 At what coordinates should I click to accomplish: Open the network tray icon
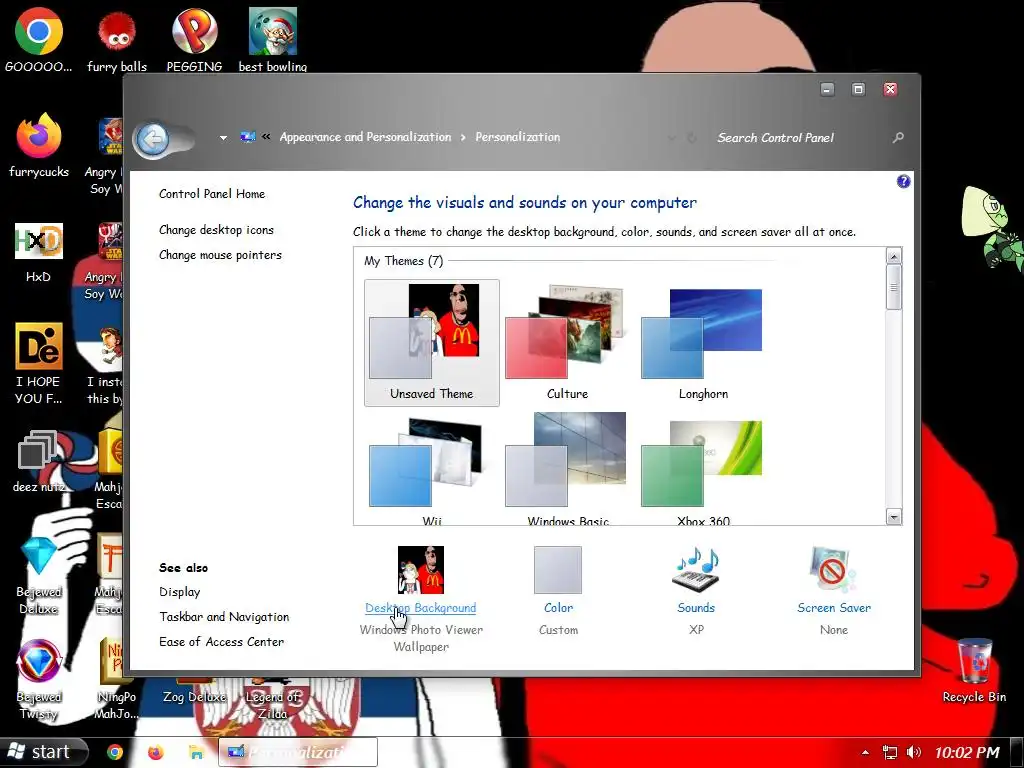pos(889,752)
